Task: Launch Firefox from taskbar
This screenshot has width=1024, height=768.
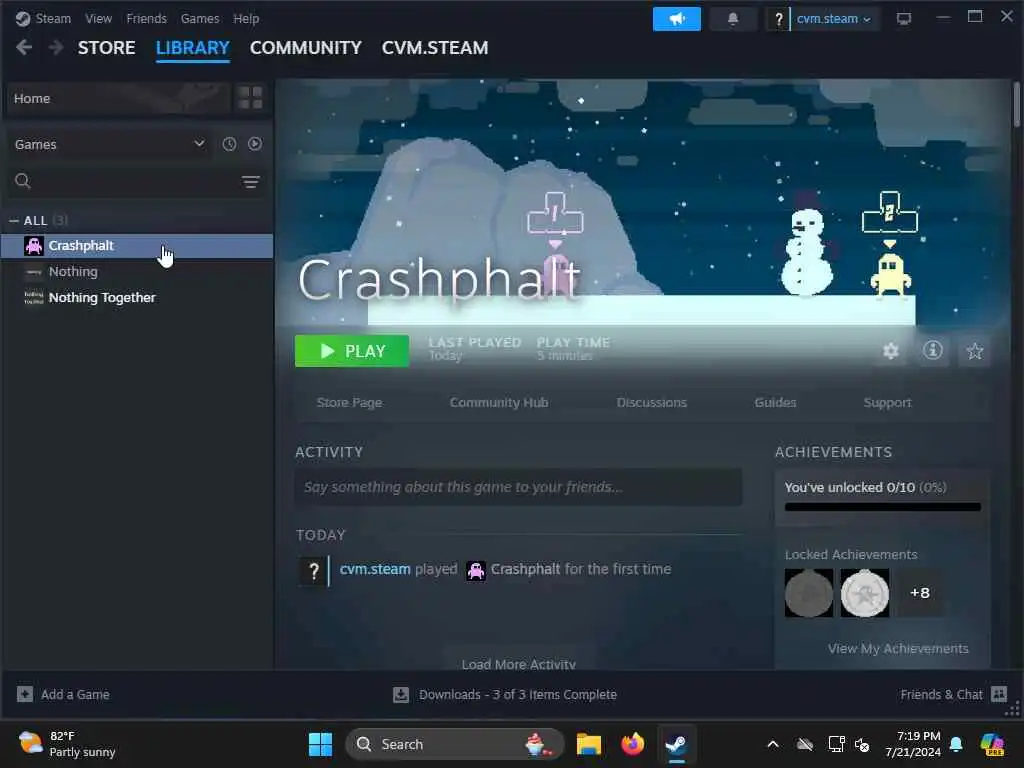Action: (x=632, y=744)
